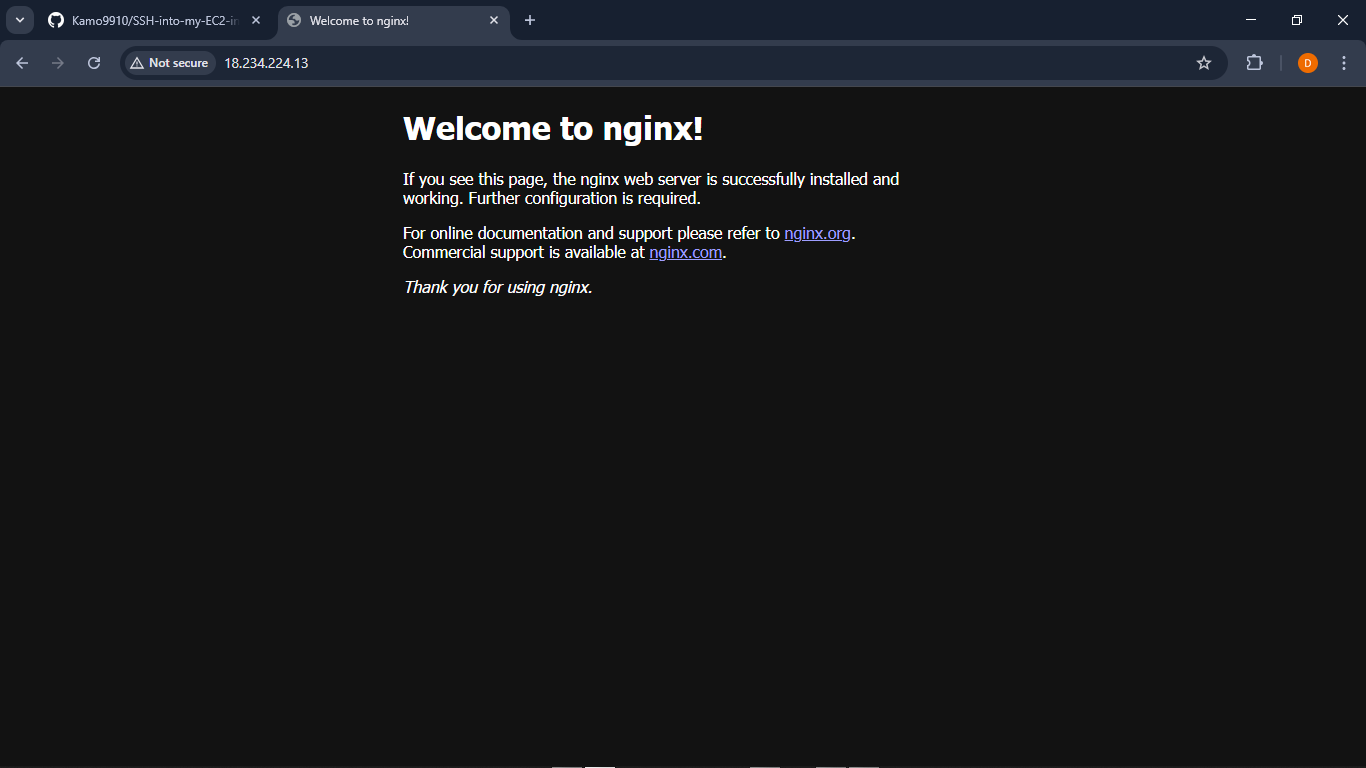Click the Not secure warning badge
This screenshot has width=1366, height=768.
pos(168,62)
